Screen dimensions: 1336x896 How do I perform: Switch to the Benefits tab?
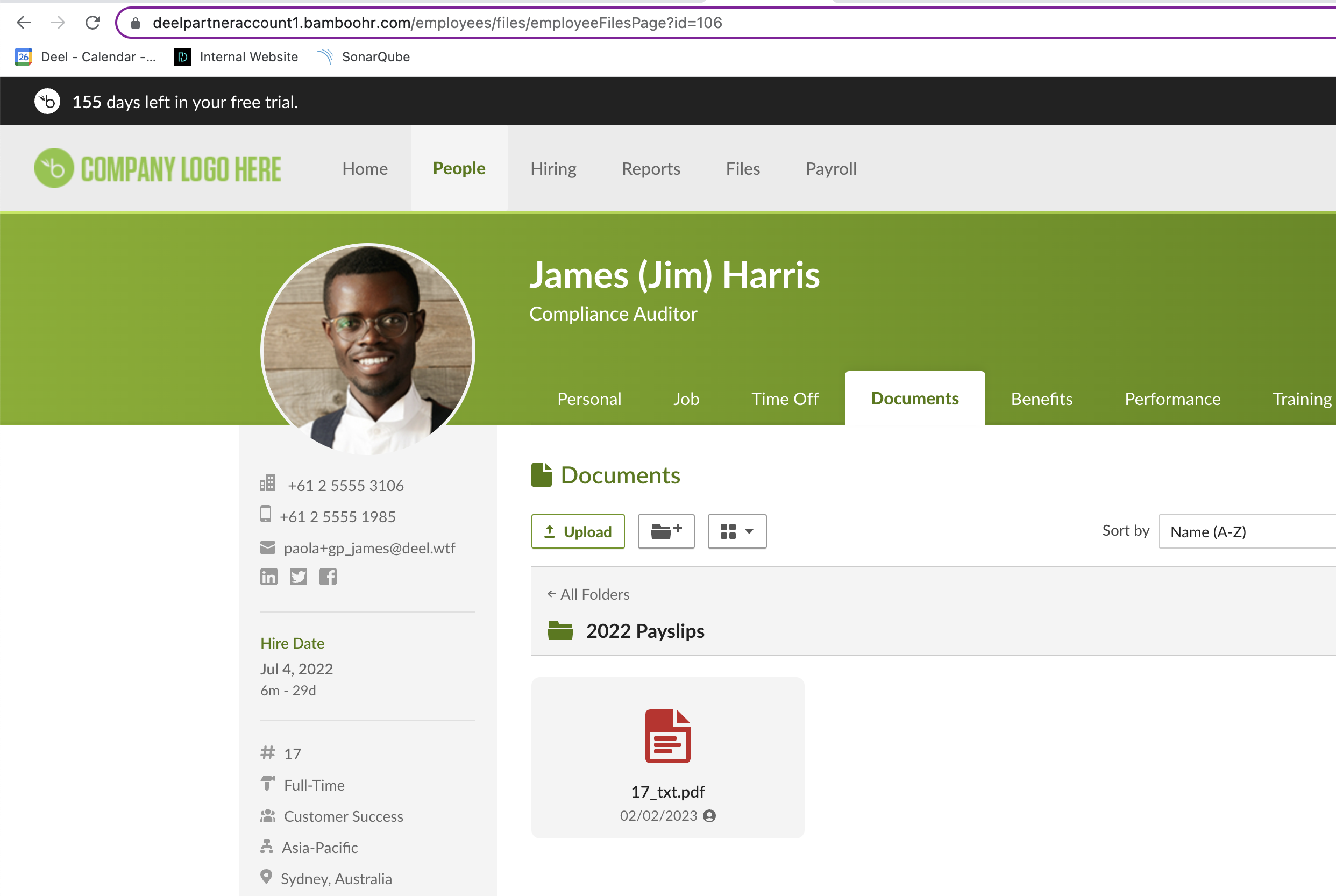tap(1042, 399)
